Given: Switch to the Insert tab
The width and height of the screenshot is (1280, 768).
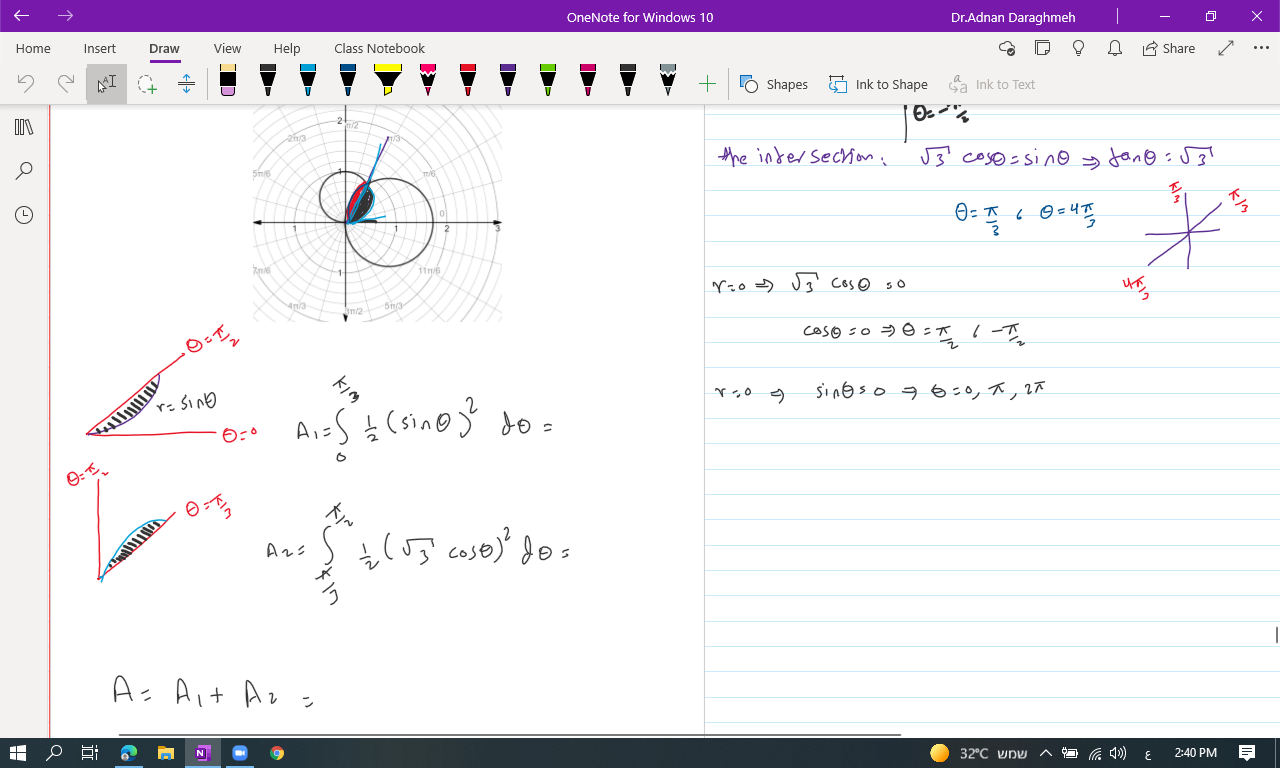Looking at the screenshot, I should (99, 48).
